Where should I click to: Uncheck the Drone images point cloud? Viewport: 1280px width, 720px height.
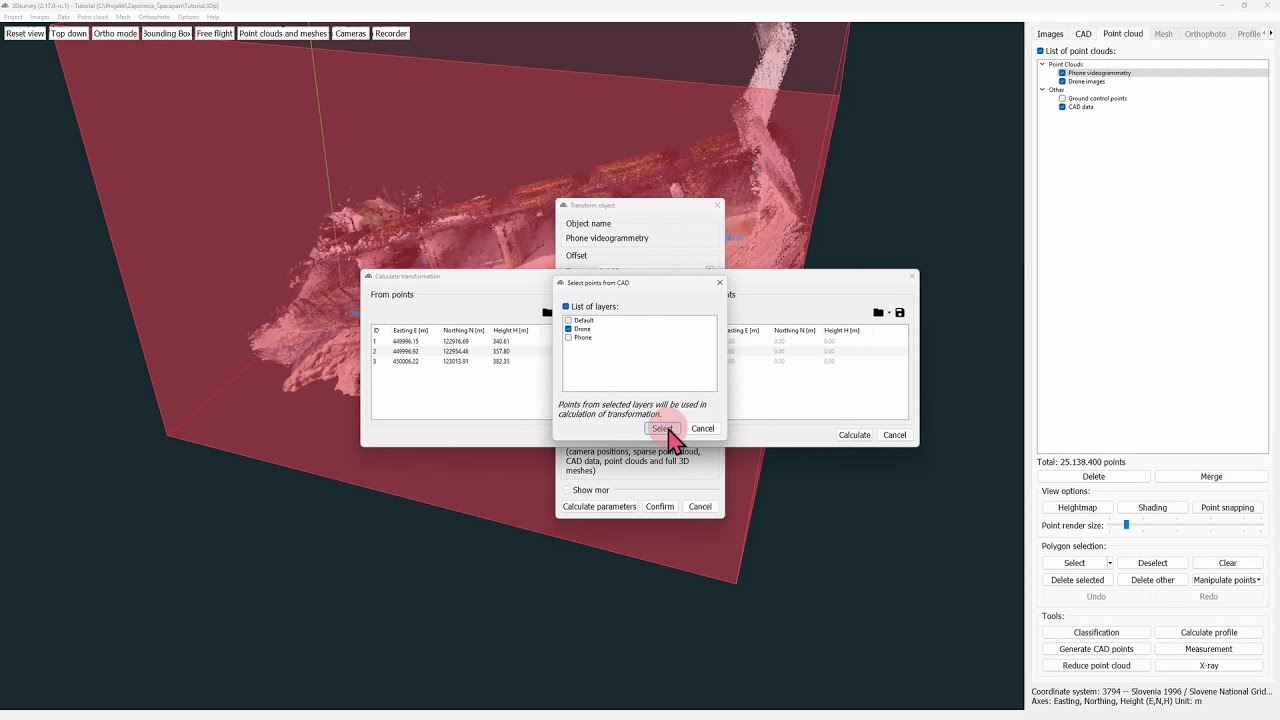click(x=1062, y=81)
